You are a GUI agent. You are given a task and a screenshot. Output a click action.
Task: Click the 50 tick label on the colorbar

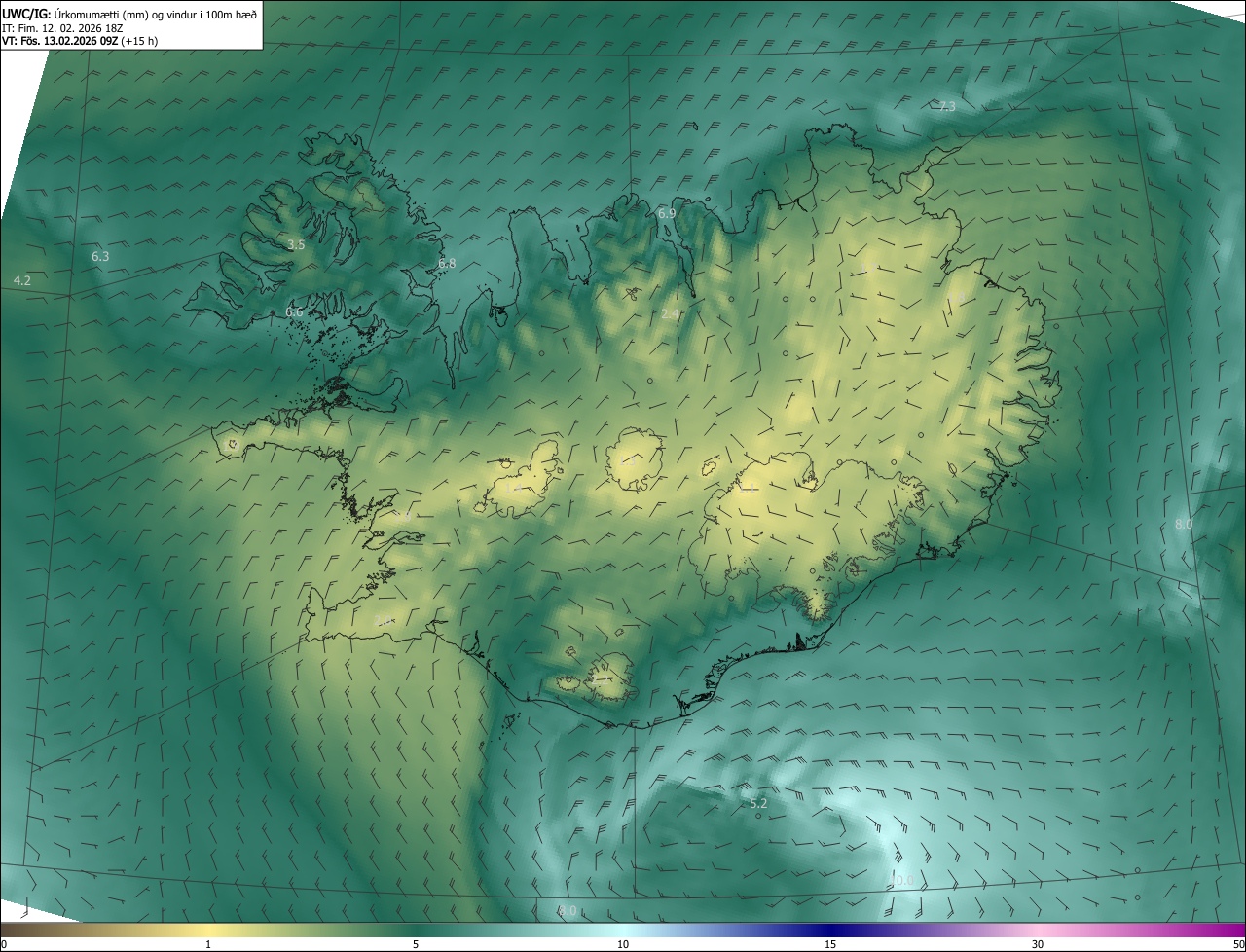[x=1238, y=944]
